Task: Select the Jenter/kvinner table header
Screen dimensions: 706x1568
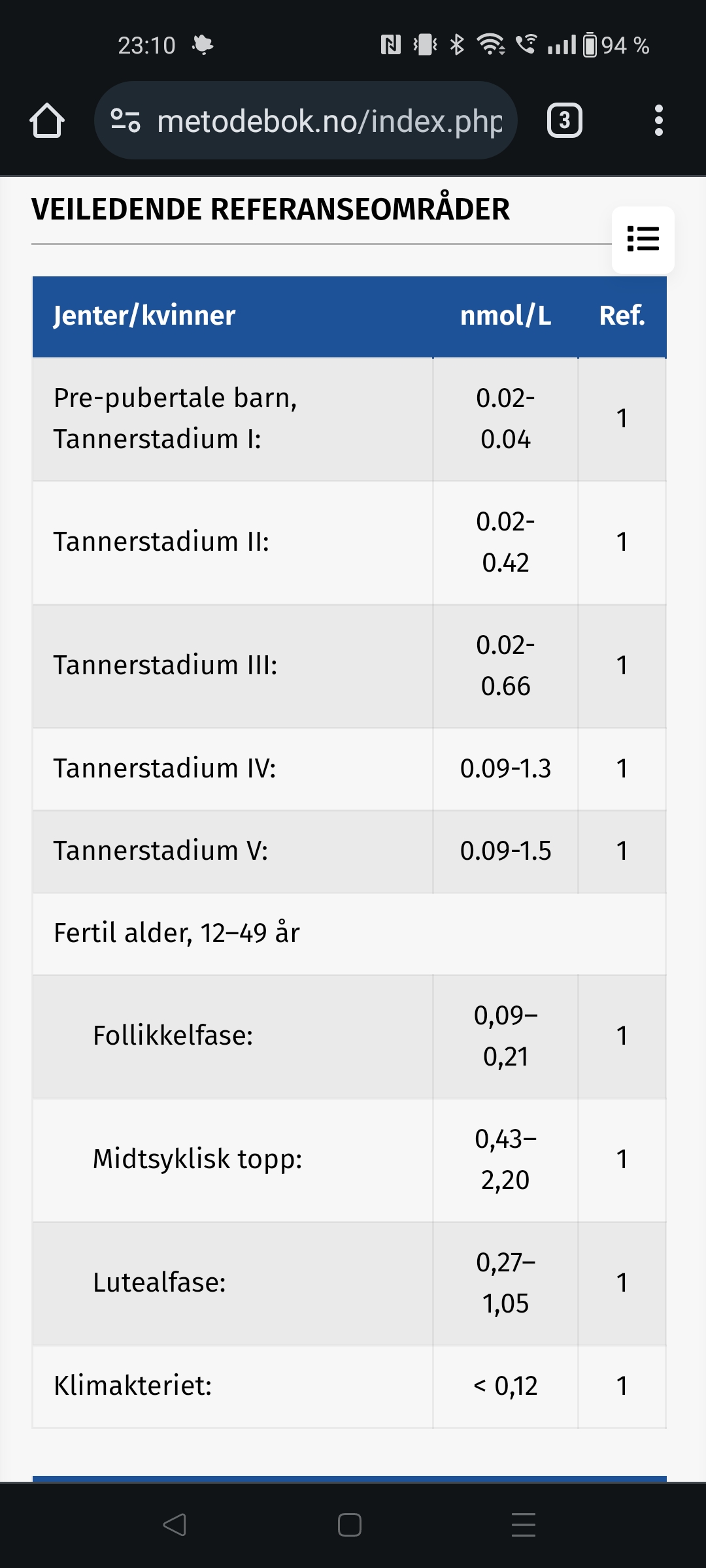Action: point(144,316)
